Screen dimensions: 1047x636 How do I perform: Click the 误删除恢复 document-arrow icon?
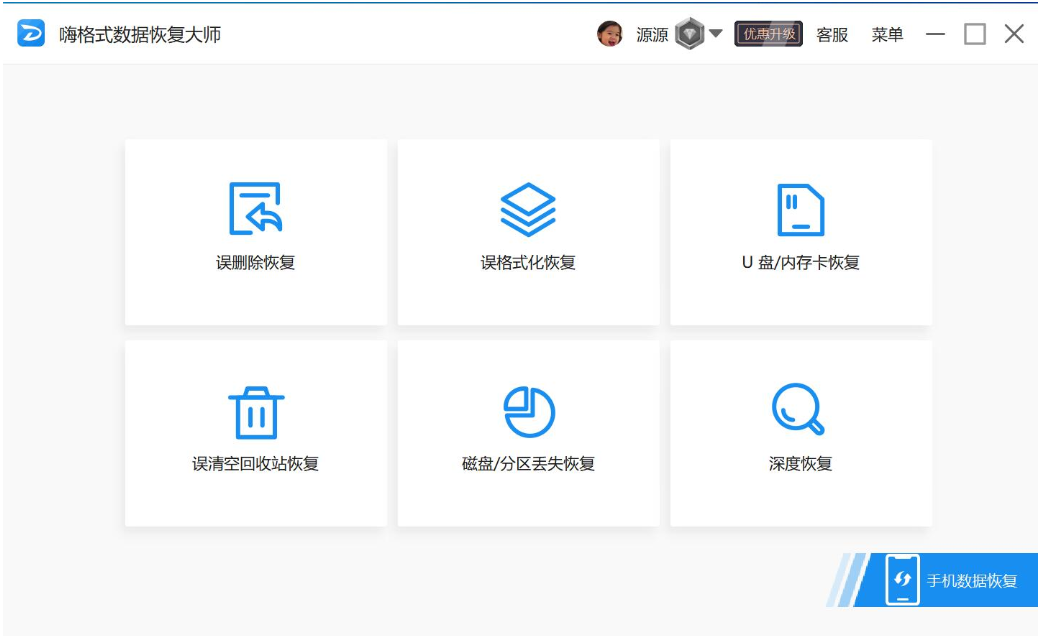point(255,209)
